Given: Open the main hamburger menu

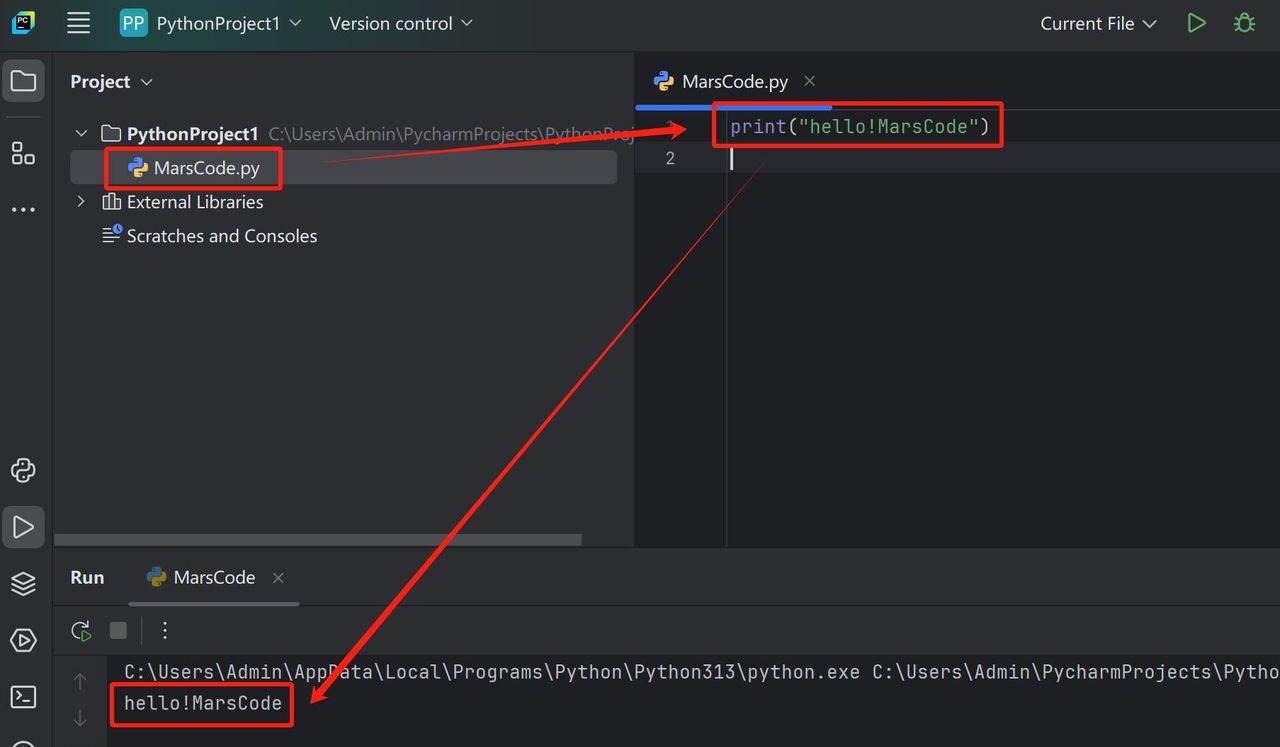Looking at the screenshot, I should pos(78,24).
